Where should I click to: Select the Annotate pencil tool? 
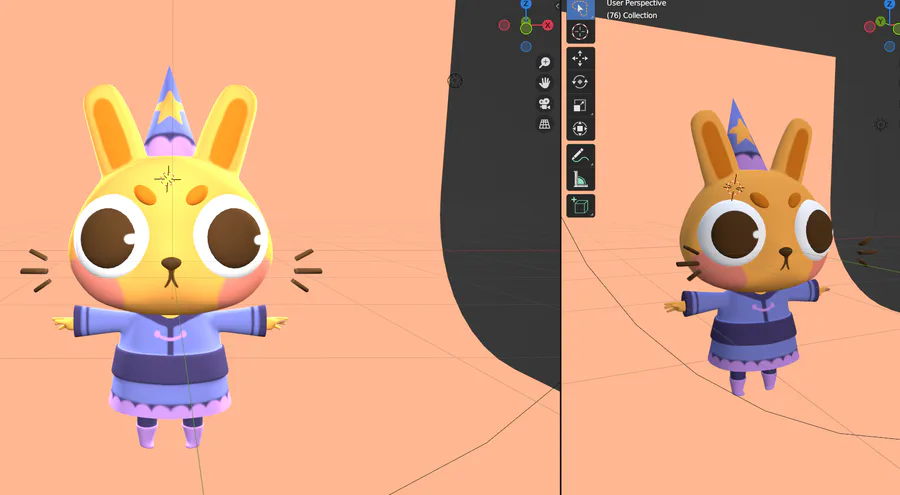tap(580, 156)
